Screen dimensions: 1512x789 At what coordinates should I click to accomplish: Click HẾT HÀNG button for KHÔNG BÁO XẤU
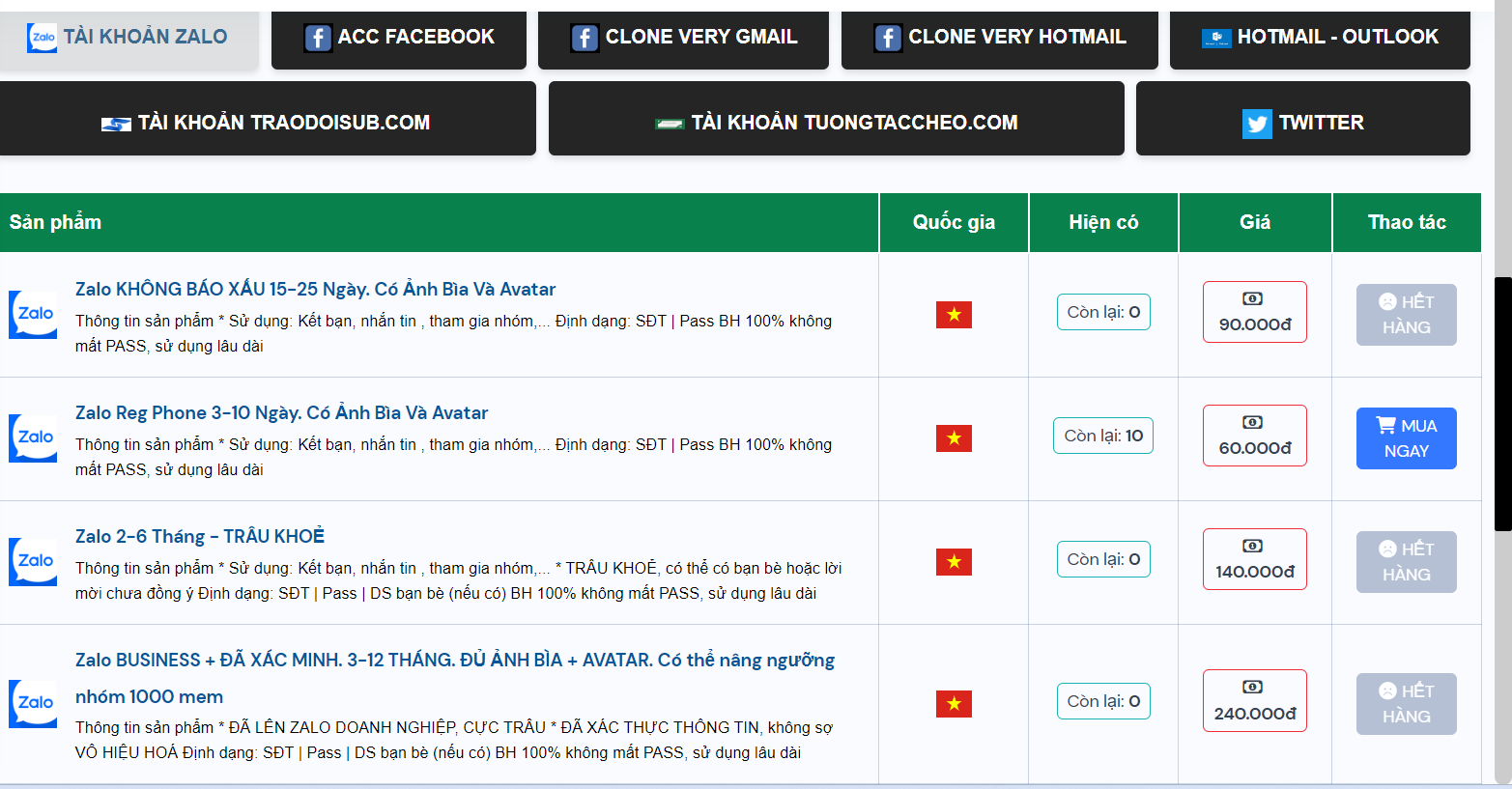point(1406,315)
